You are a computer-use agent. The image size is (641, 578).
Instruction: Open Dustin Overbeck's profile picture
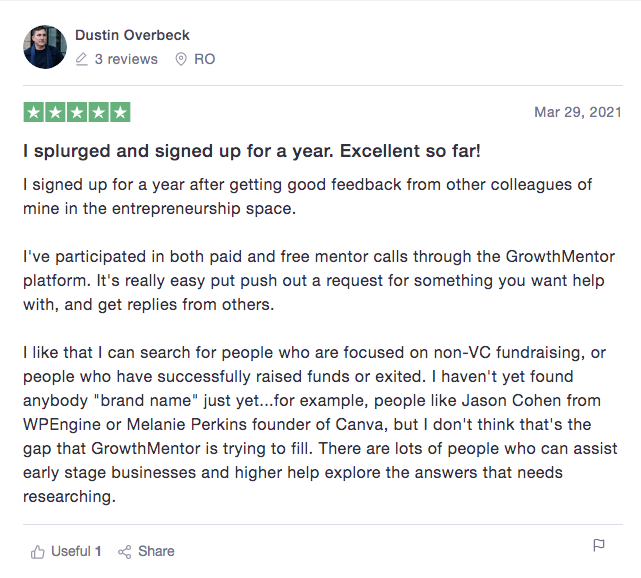point(45,47)
